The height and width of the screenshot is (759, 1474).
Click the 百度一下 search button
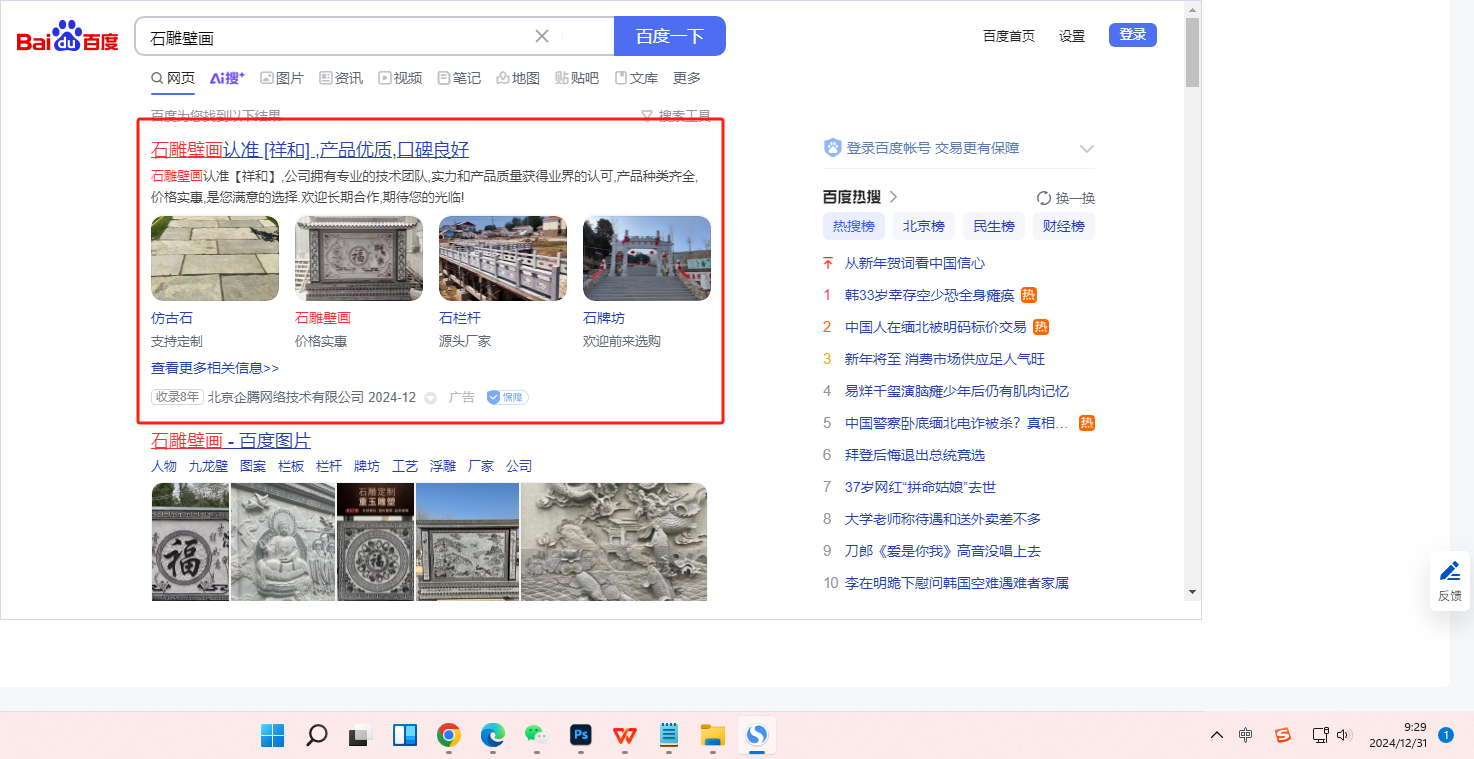tap(669, 36)
